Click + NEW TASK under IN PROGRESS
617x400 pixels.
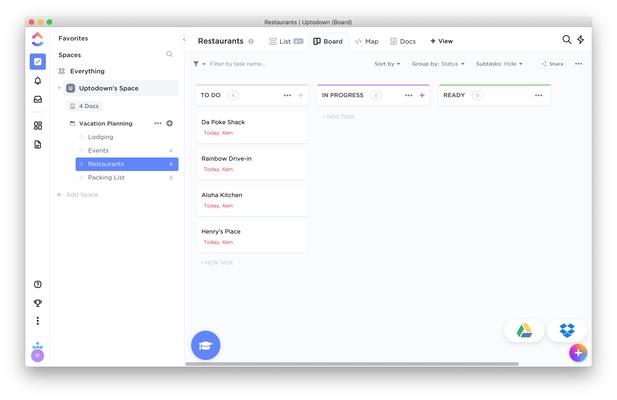click(x=338, y=117)
